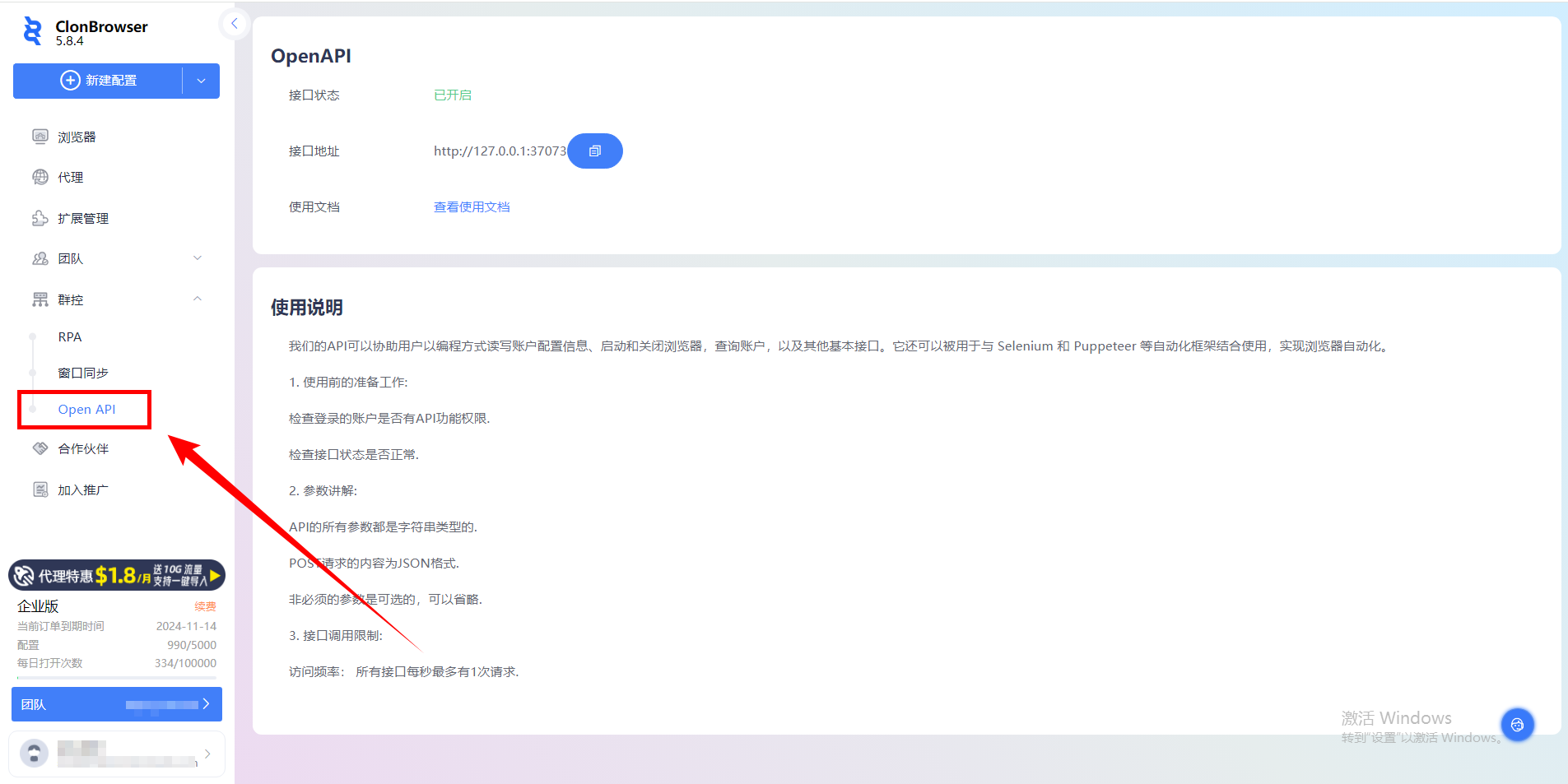Screen dimensions: 1568x784
Task: Open the 查看使用文档 documentation link
Action: (472, 206)
